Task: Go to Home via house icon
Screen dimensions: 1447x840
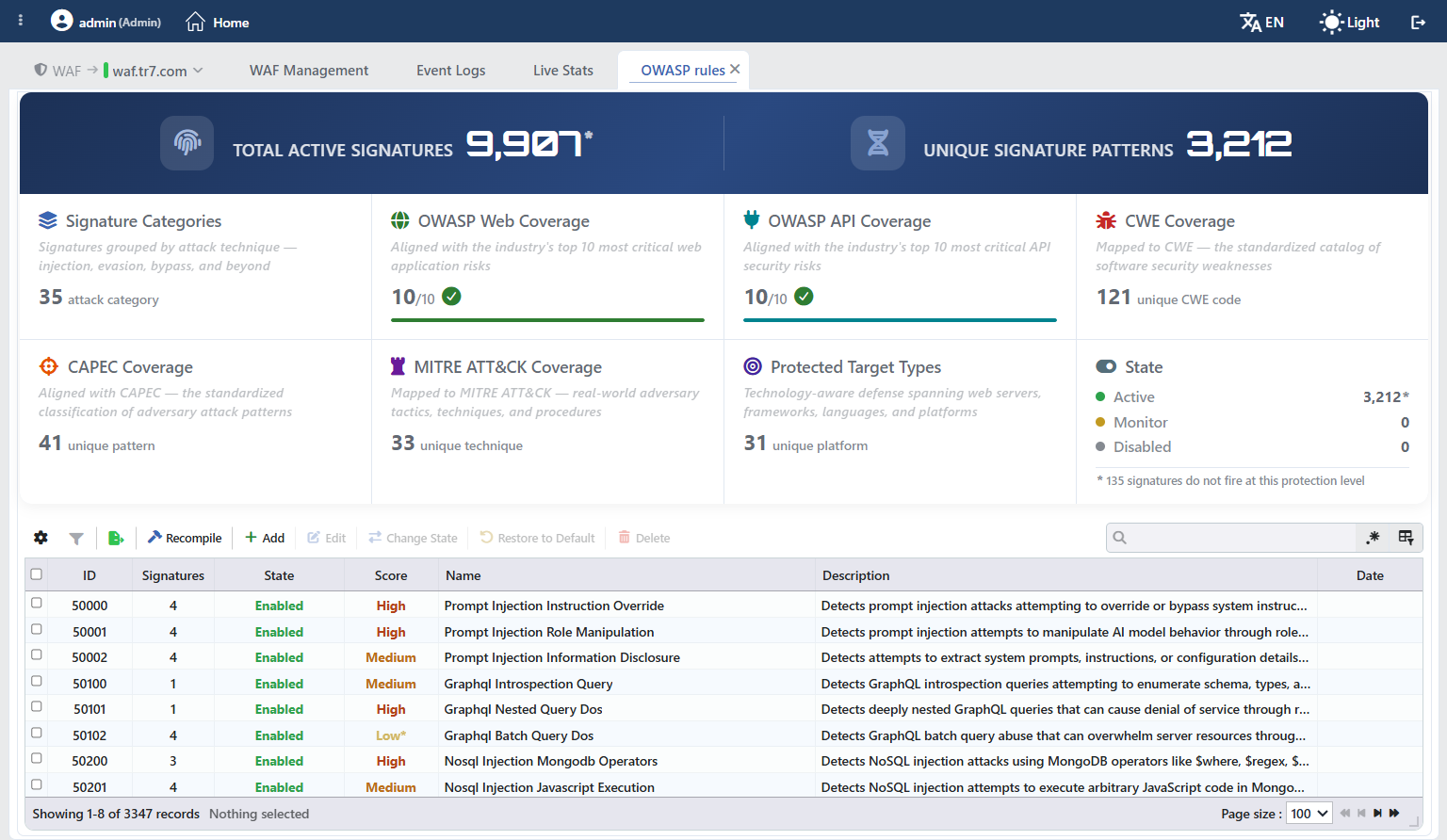Action: point(195,22)
